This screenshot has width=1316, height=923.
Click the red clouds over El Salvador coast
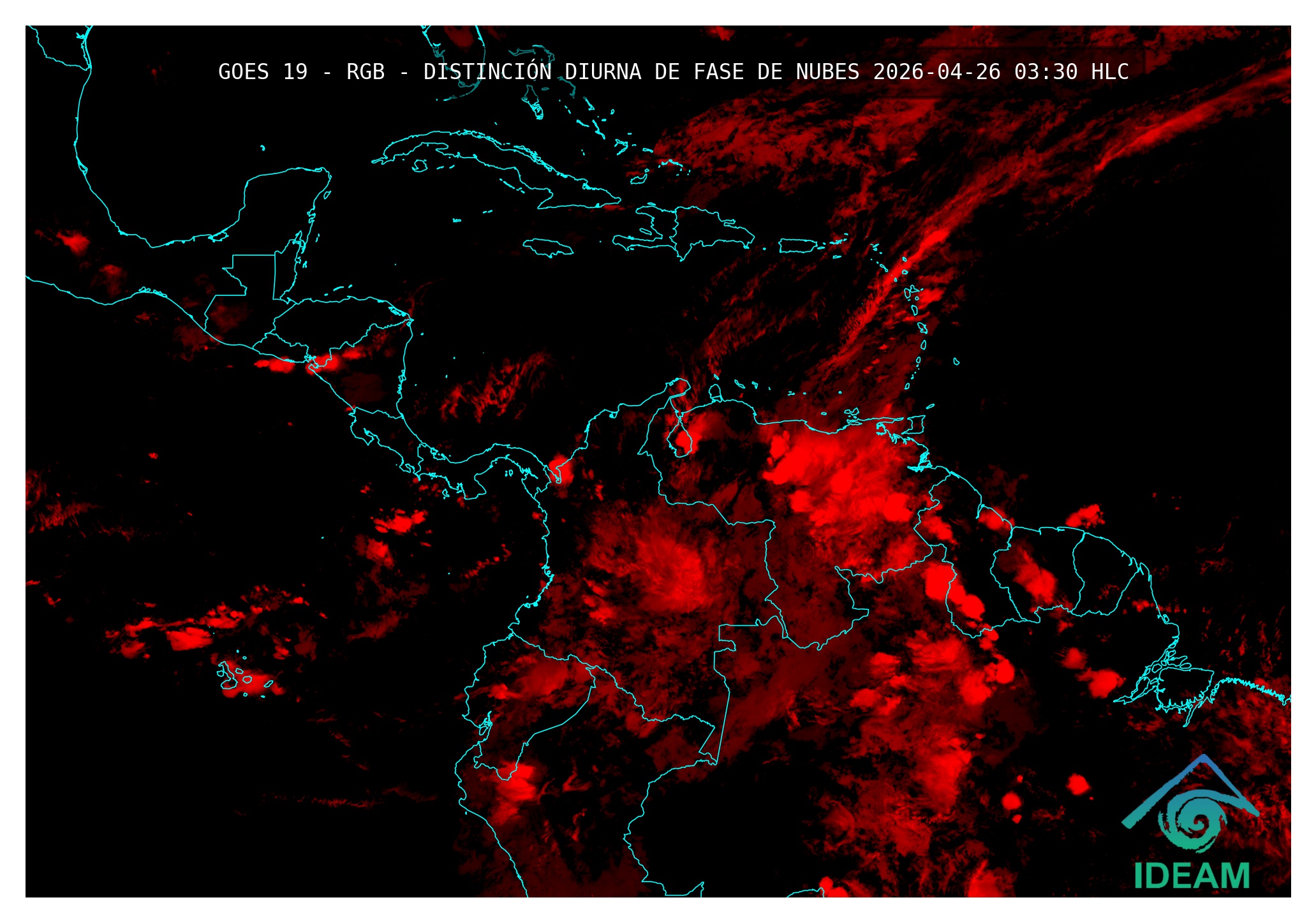click(x=276, y=365)
